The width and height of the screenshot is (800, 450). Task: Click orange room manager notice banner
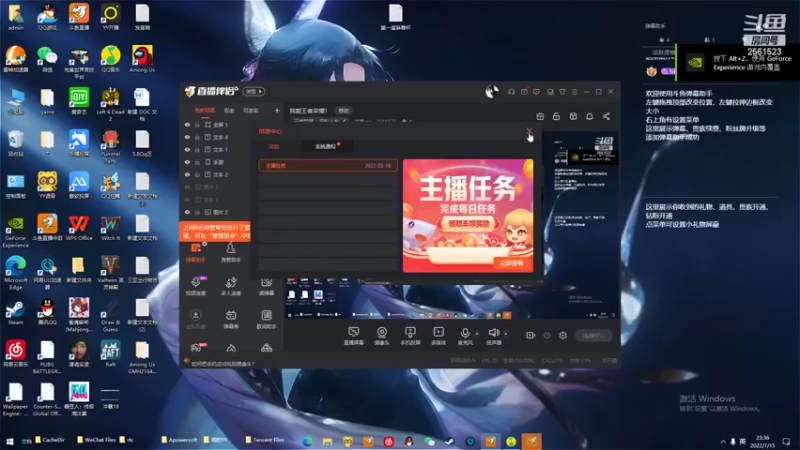215,232
